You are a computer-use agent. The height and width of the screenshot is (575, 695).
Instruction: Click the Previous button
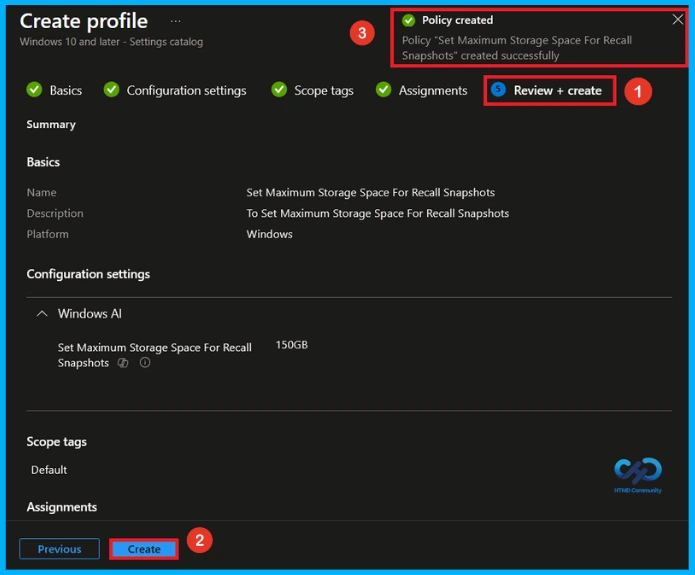[x=59, y=549]
